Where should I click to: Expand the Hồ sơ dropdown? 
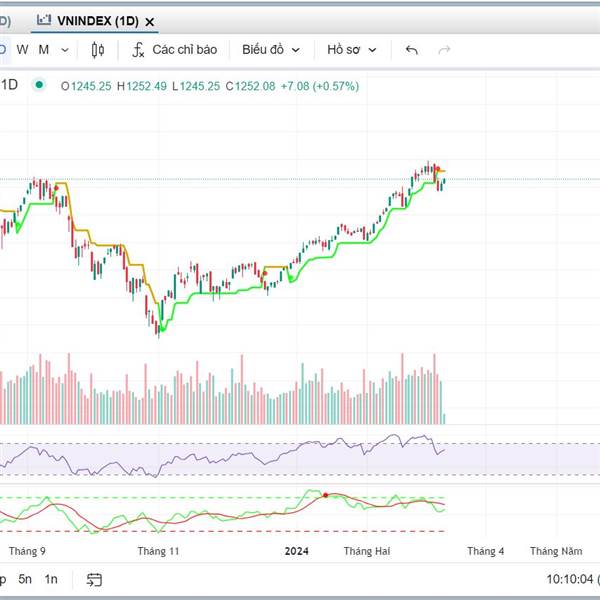pyautogui.click(x=352, y=50)
